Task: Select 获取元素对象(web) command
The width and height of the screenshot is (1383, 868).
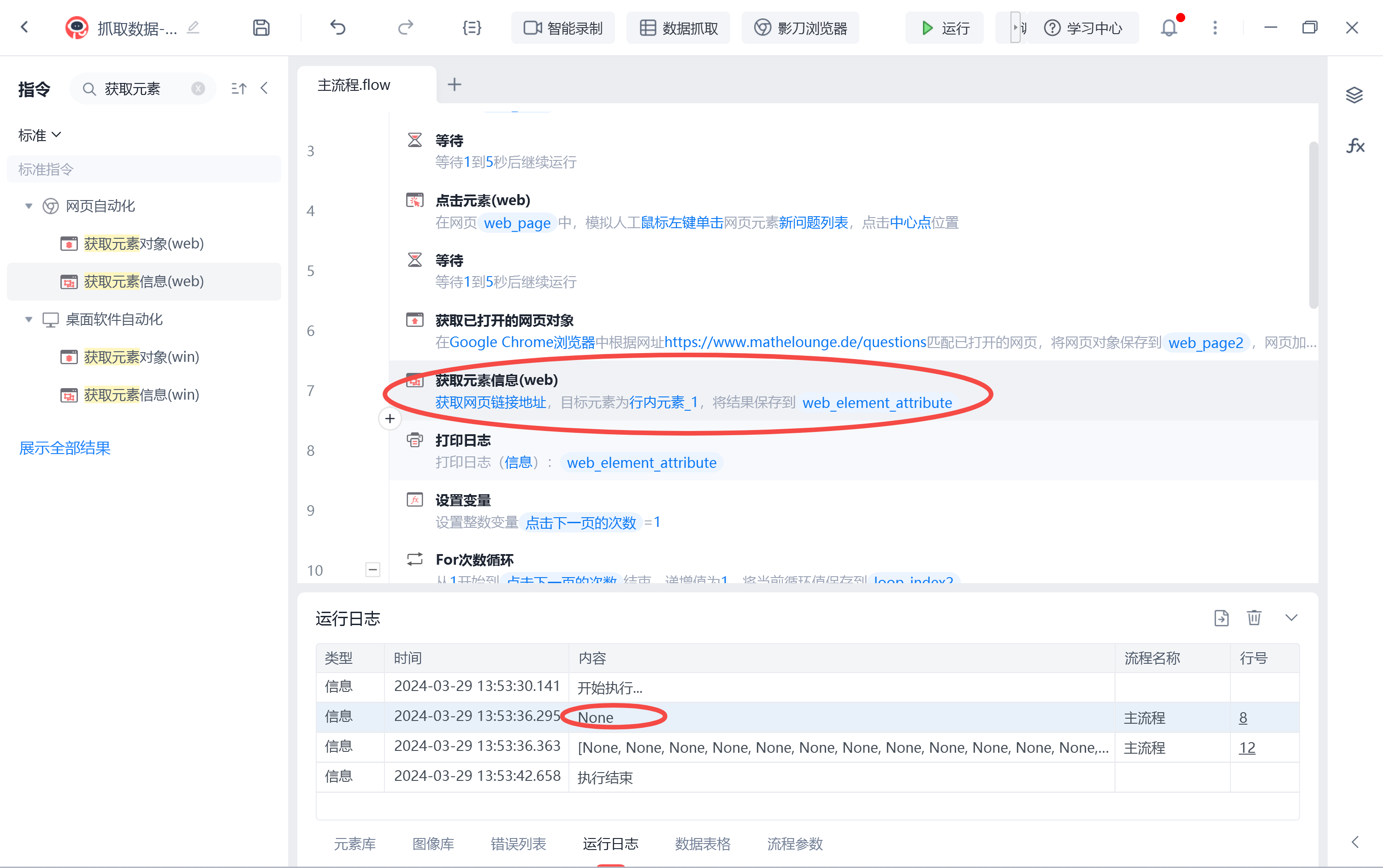Action: (143, 243)
